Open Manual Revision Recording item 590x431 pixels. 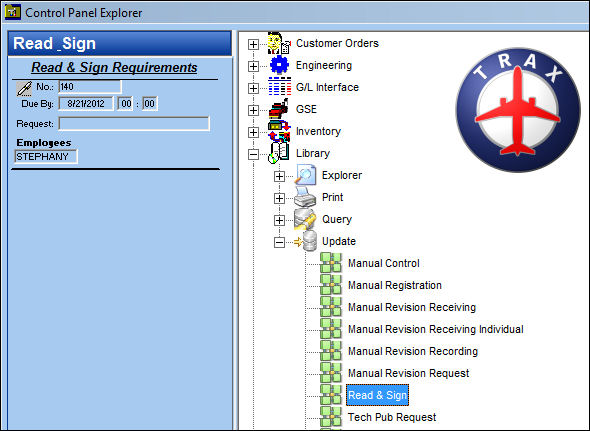point(413,351)
